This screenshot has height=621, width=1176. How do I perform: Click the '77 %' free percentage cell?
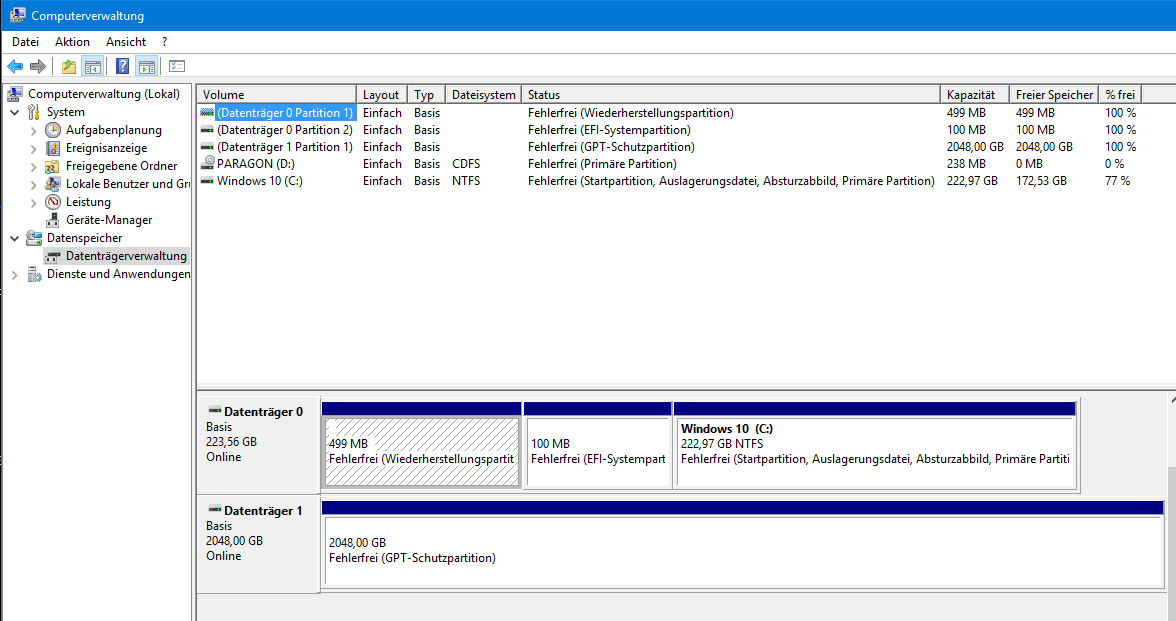[x=1118, y=181]
